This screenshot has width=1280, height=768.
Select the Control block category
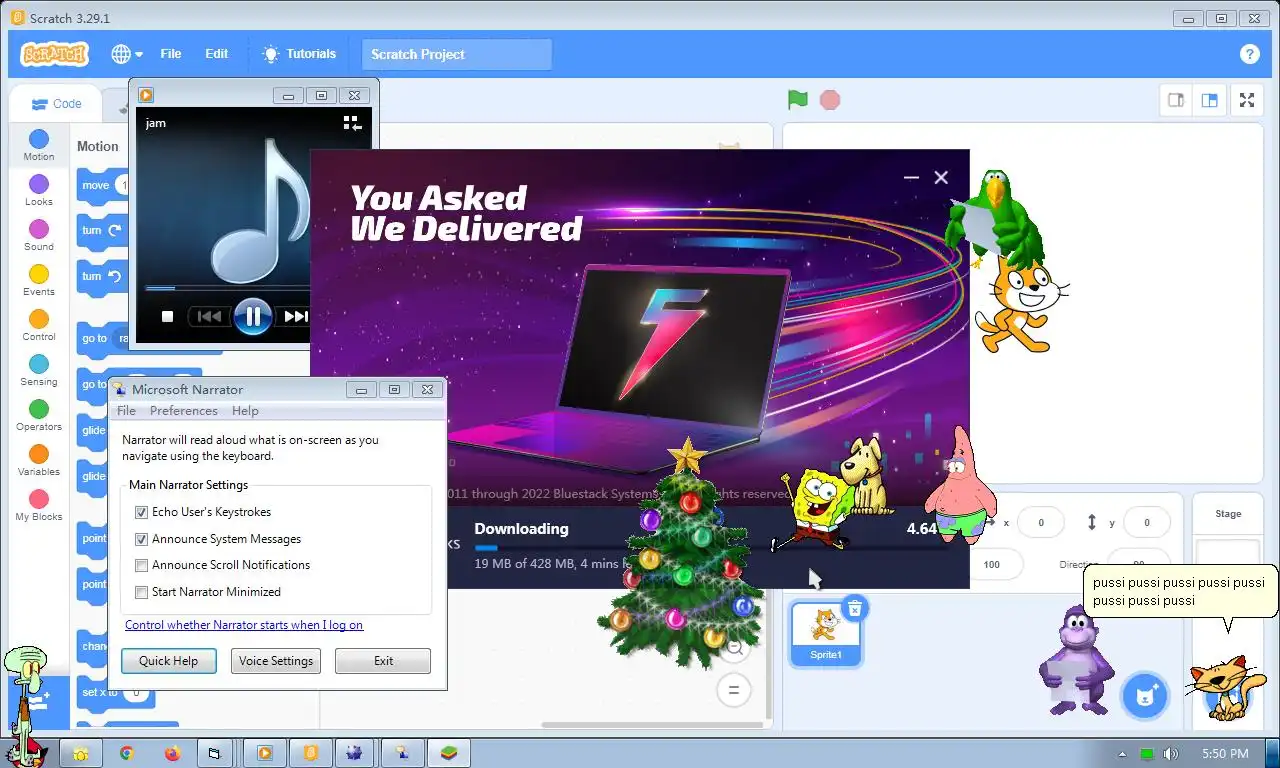(x=39, y=326)
